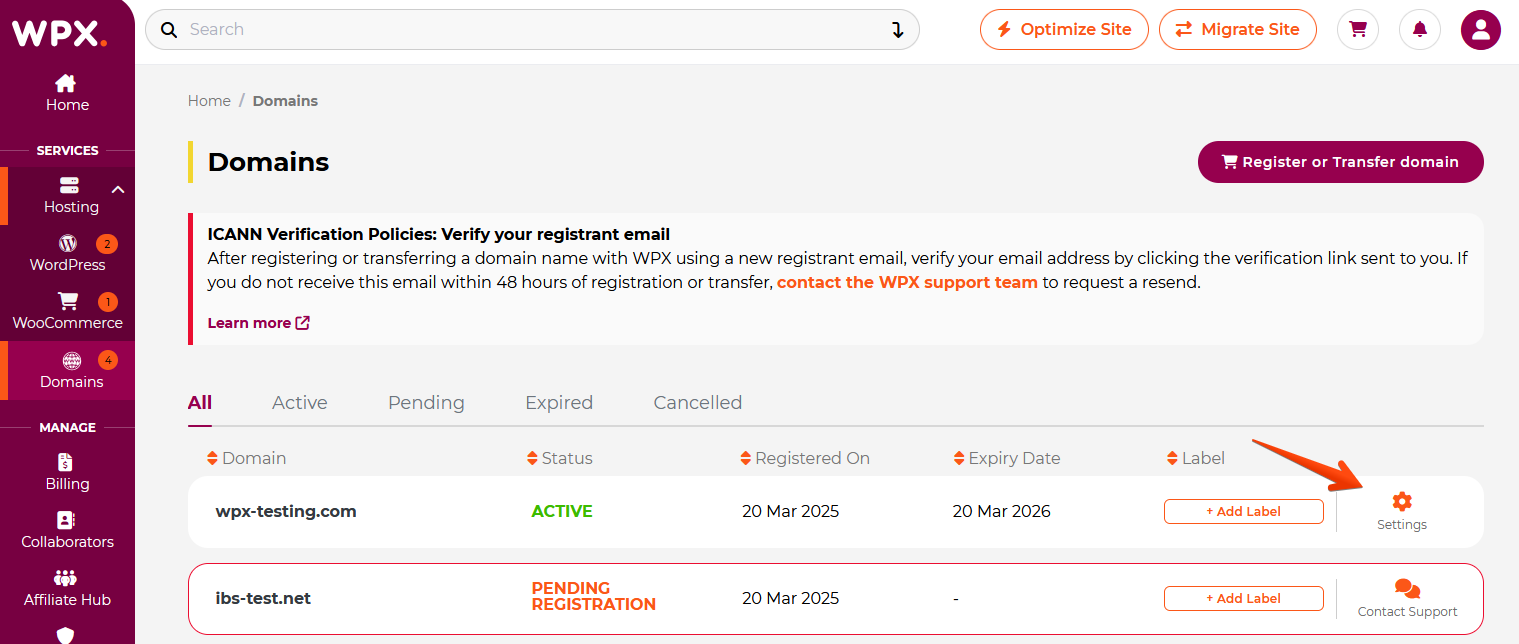Go to Home in the sidebar
The height and width of the screenshot is (644, 1519).
[x=67, y=93]
